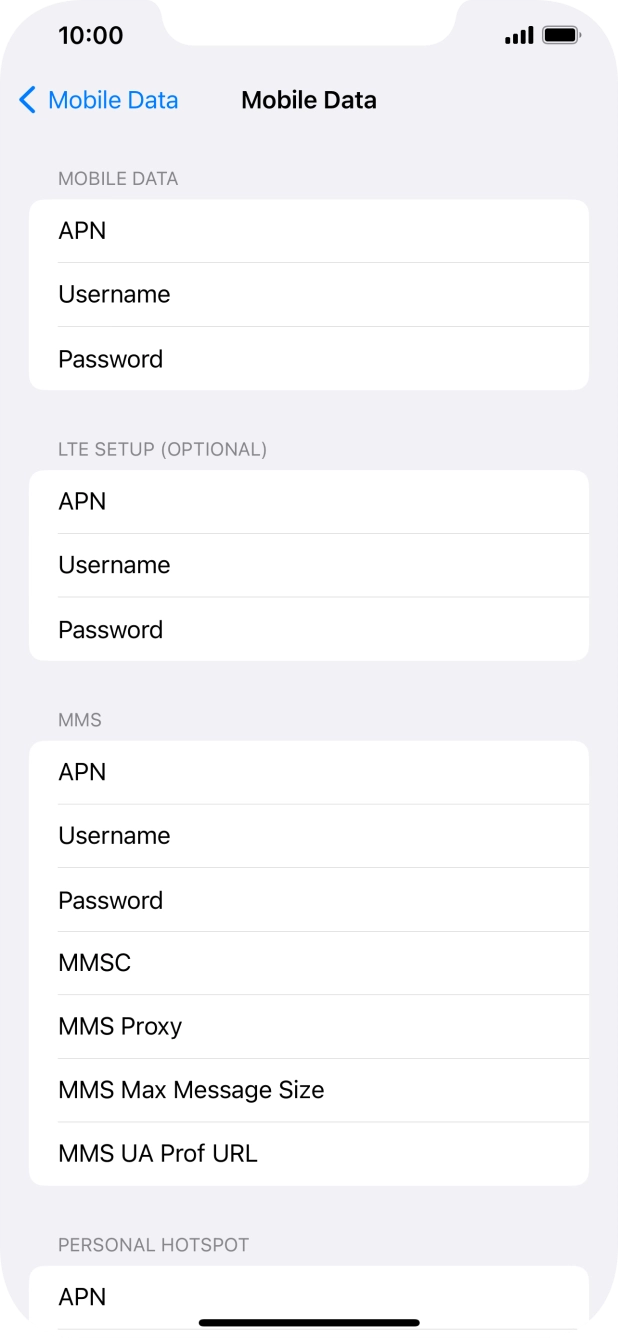The image size is (618, 1338).
Task: Tap the MMSC field
Action: (x=309, y=962)
